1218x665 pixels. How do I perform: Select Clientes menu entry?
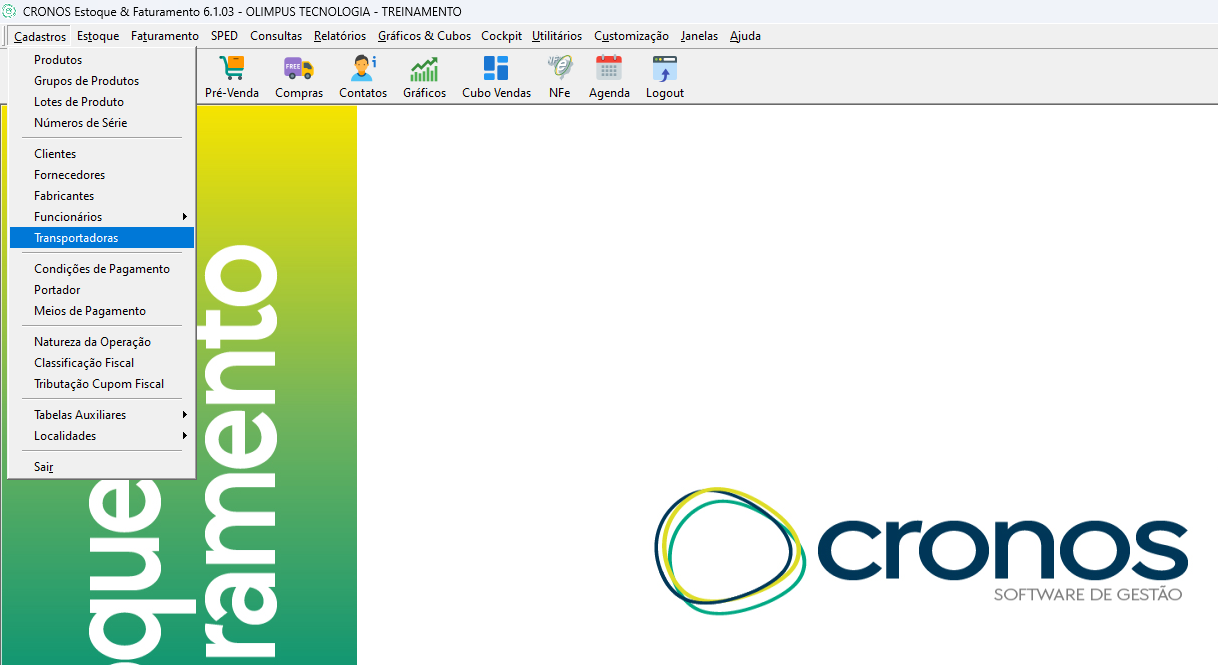(x=102, y=154)
